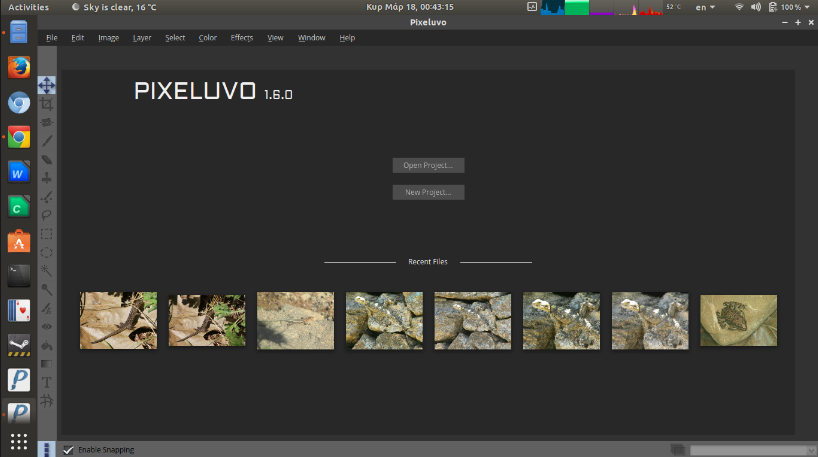
Task: Click the WPS Writer dock icon
Action: [x=19, y=172]
